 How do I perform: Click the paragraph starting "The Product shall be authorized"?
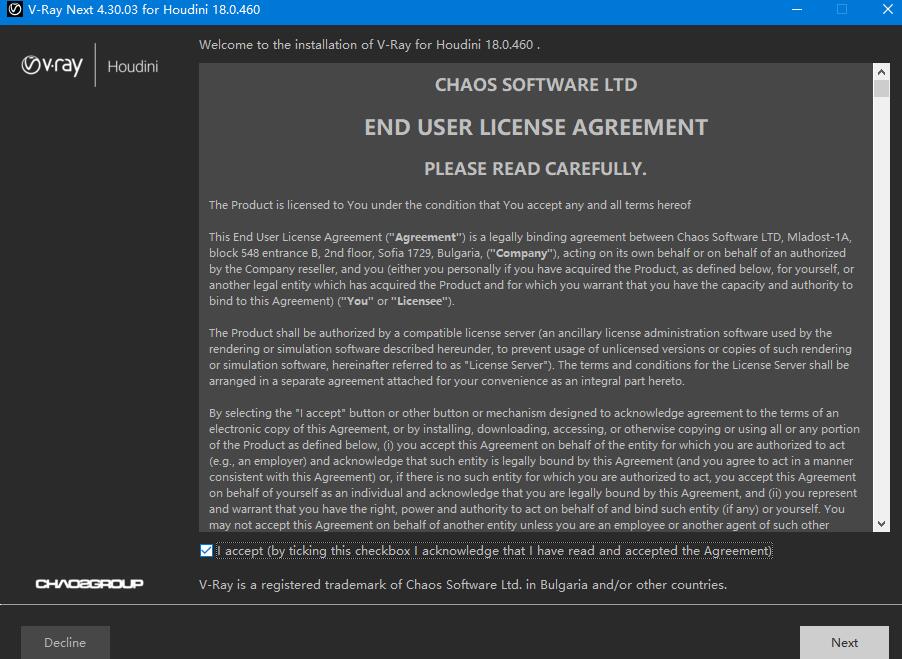point(530,357)
